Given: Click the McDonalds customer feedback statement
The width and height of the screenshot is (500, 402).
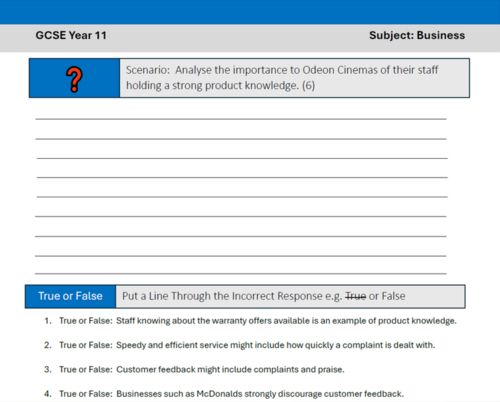Looking at the screenshot, I should [260, 394].
